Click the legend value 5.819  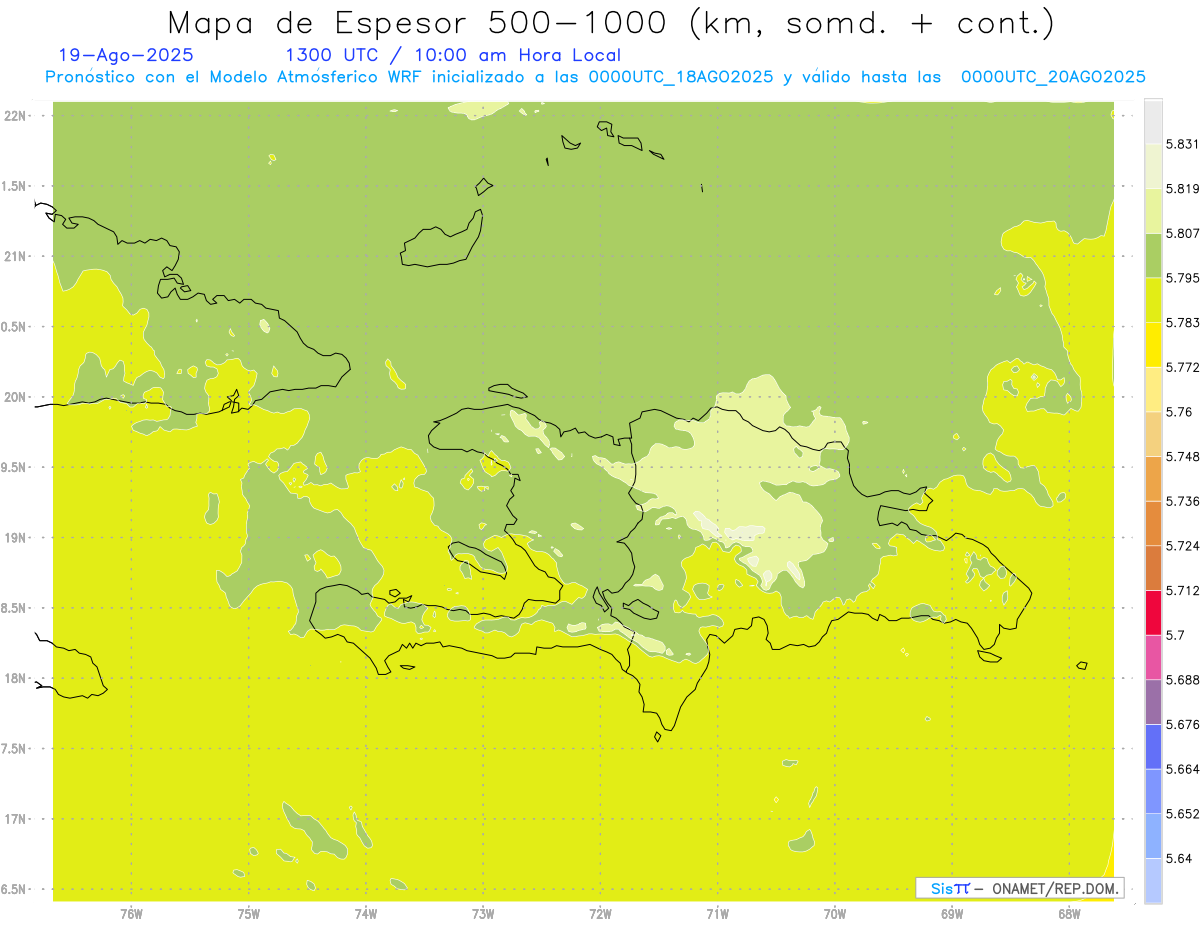pos(1182,189)
